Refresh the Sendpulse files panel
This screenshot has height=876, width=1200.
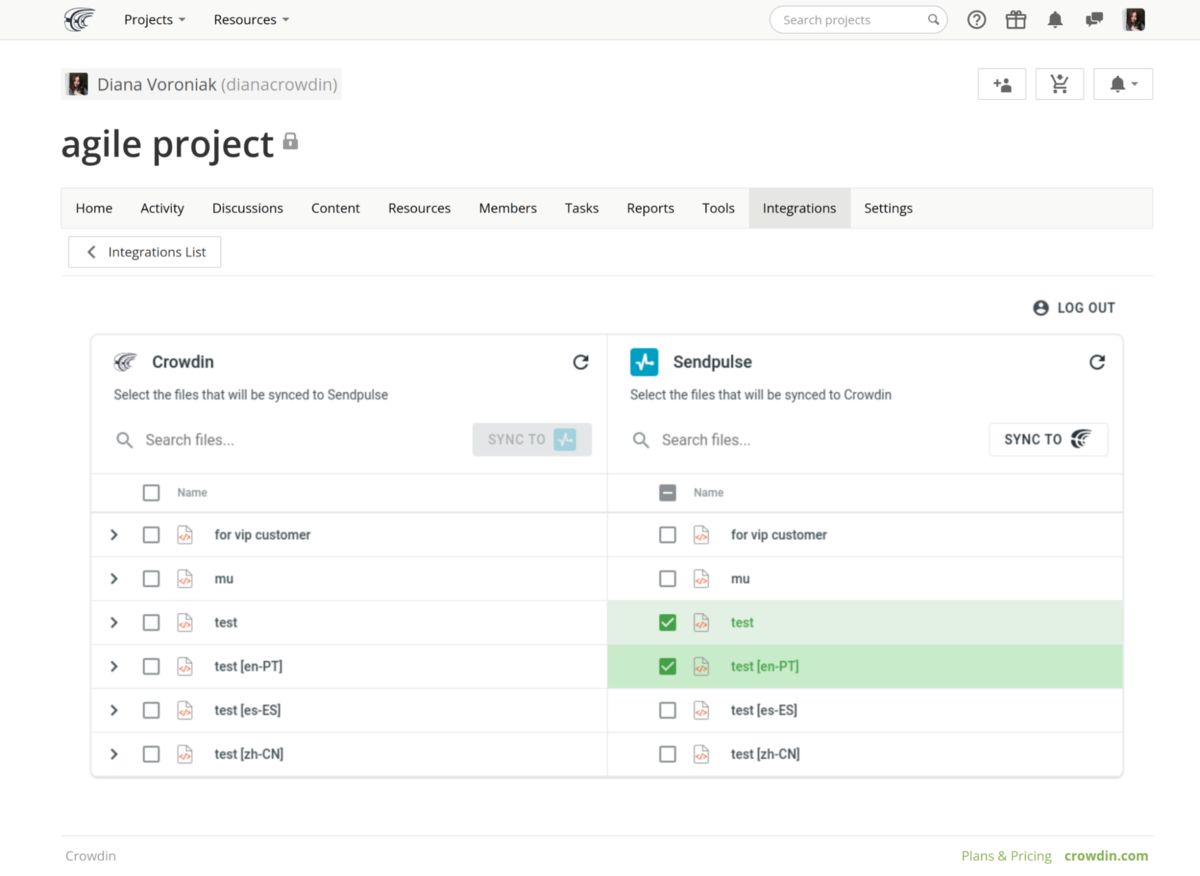1097,362
